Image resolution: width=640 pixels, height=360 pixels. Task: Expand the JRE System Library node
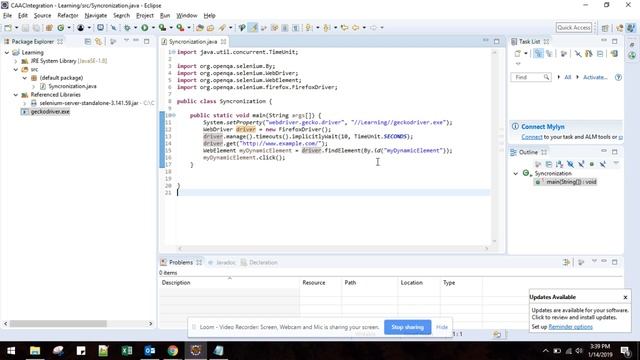click(16, 61)
